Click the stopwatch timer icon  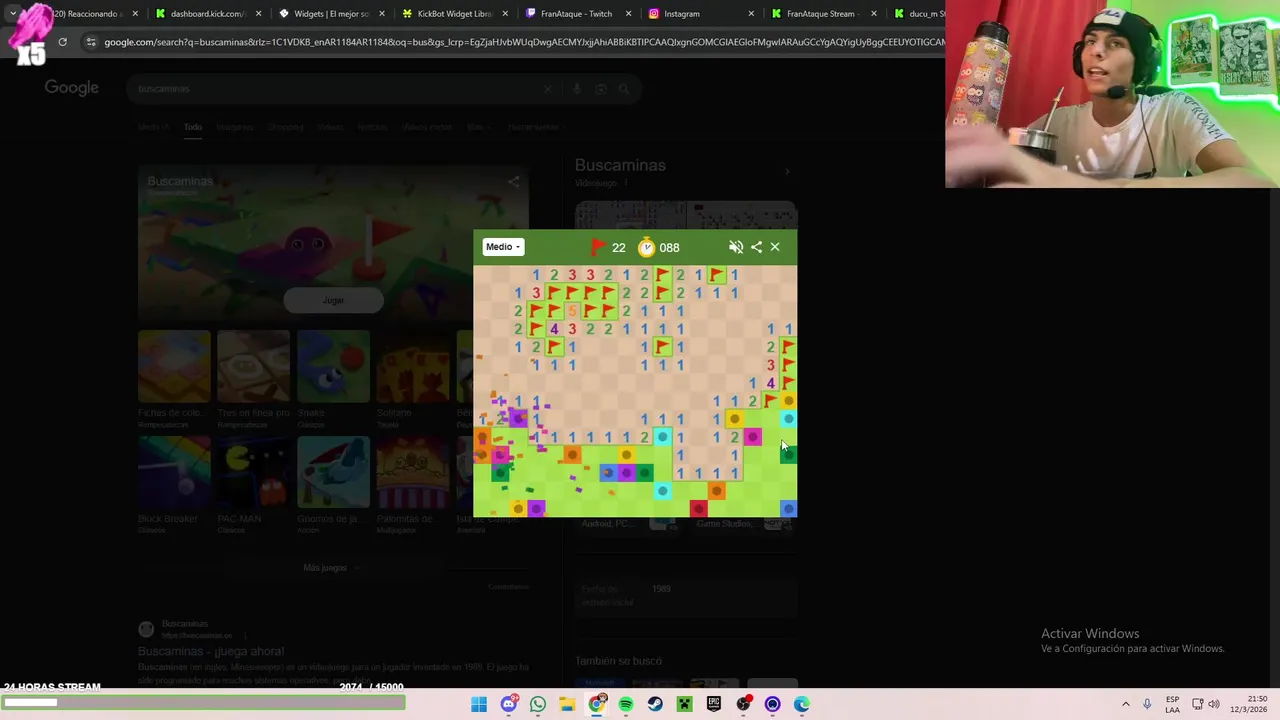click(646, 247)
